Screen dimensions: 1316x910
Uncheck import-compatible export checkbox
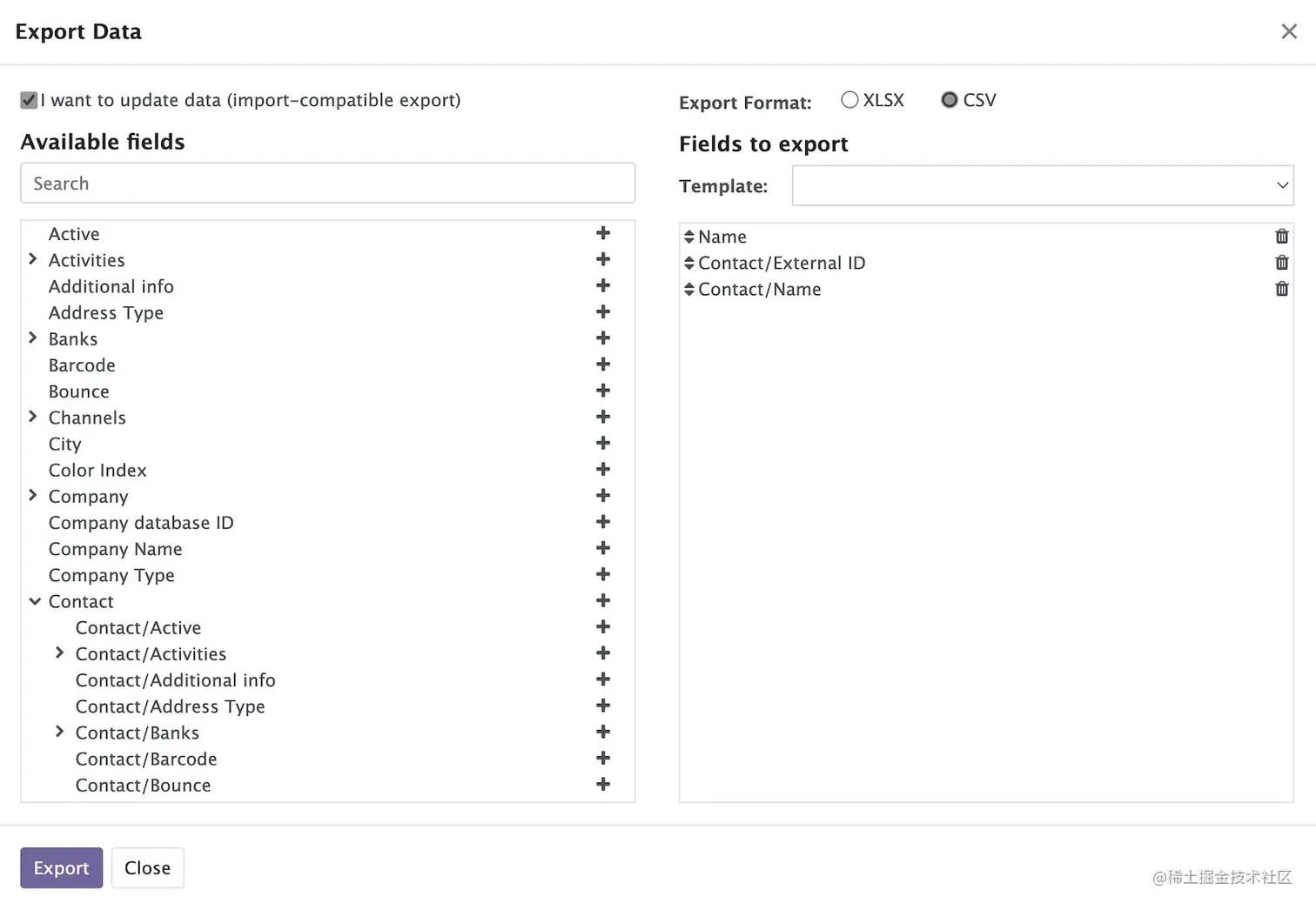29,100
